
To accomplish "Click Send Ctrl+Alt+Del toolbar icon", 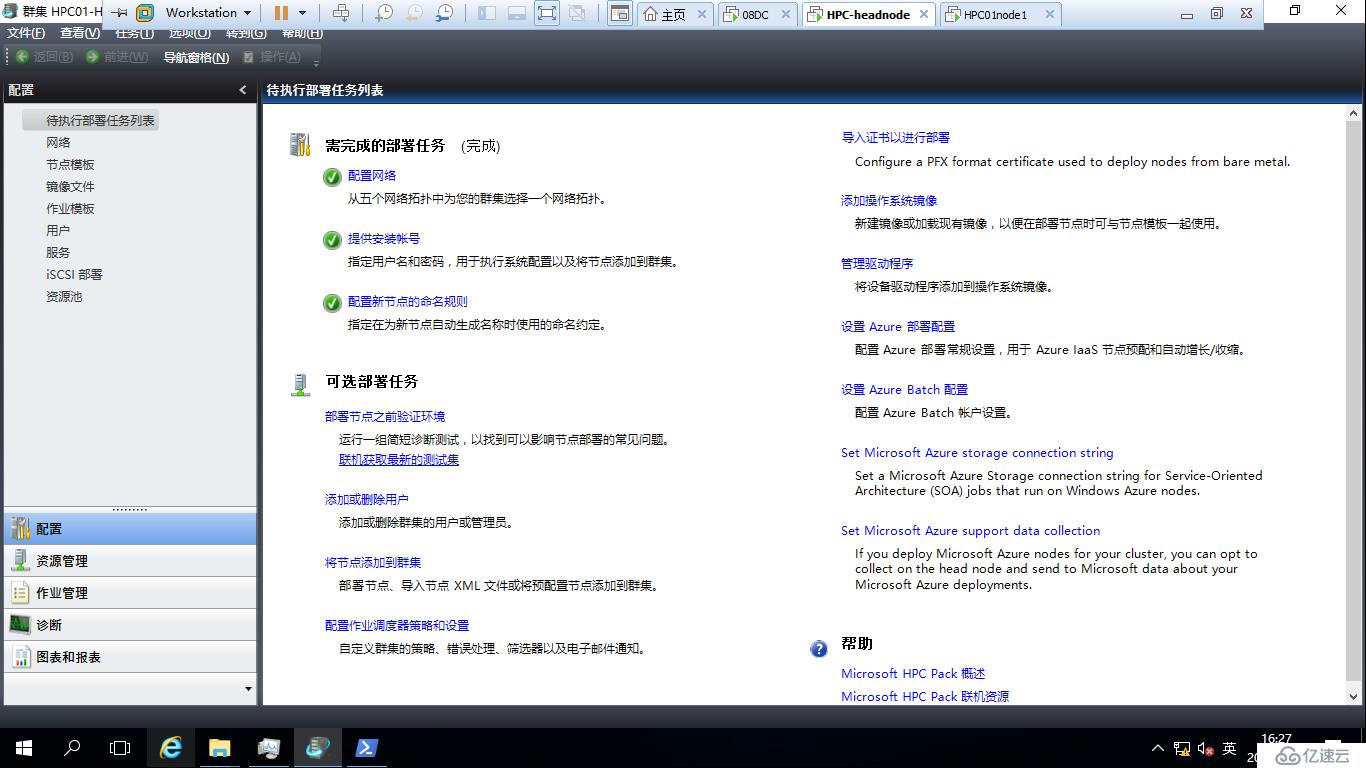I will (x=341, y=13).
